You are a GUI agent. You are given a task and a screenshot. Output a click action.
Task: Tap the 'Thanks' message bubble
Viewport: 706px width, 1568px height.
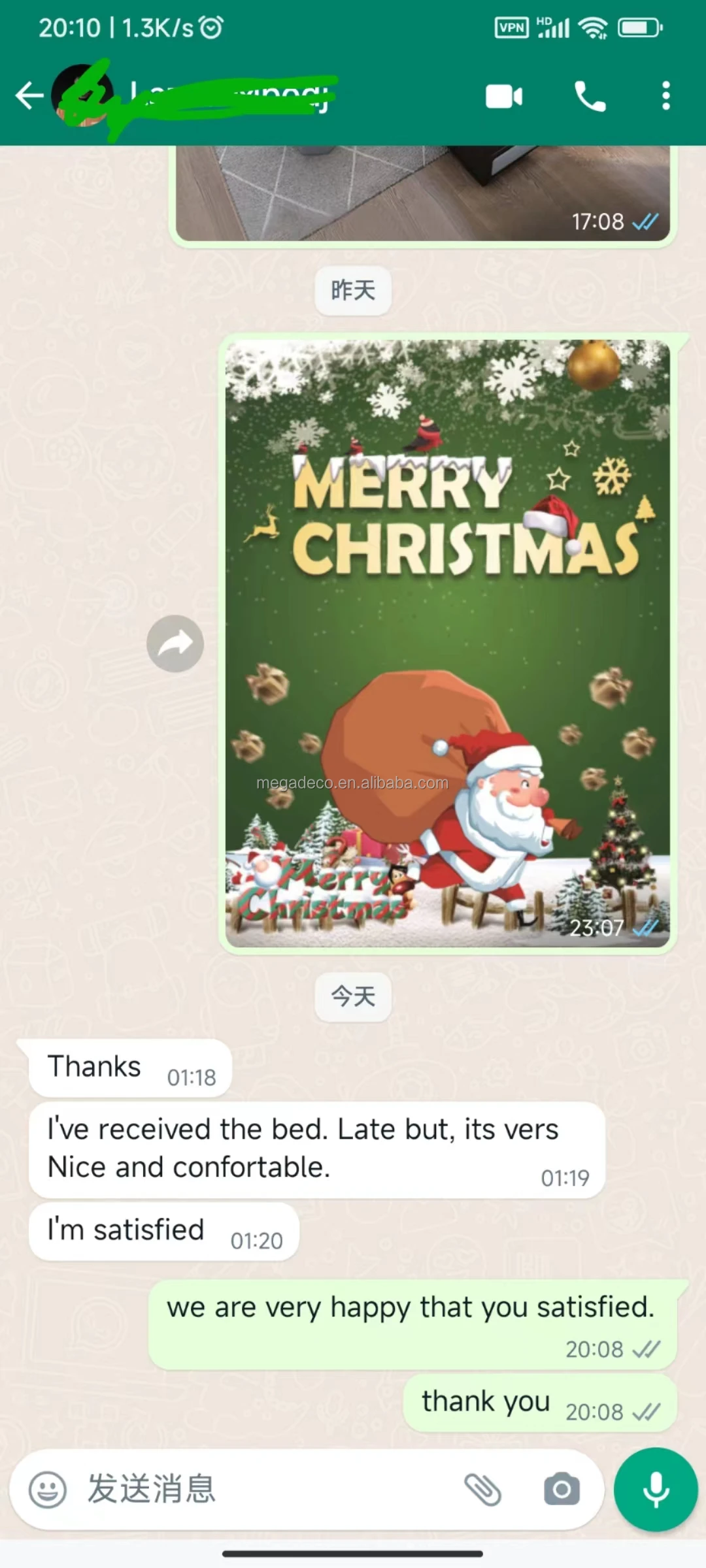[130, 1068]
